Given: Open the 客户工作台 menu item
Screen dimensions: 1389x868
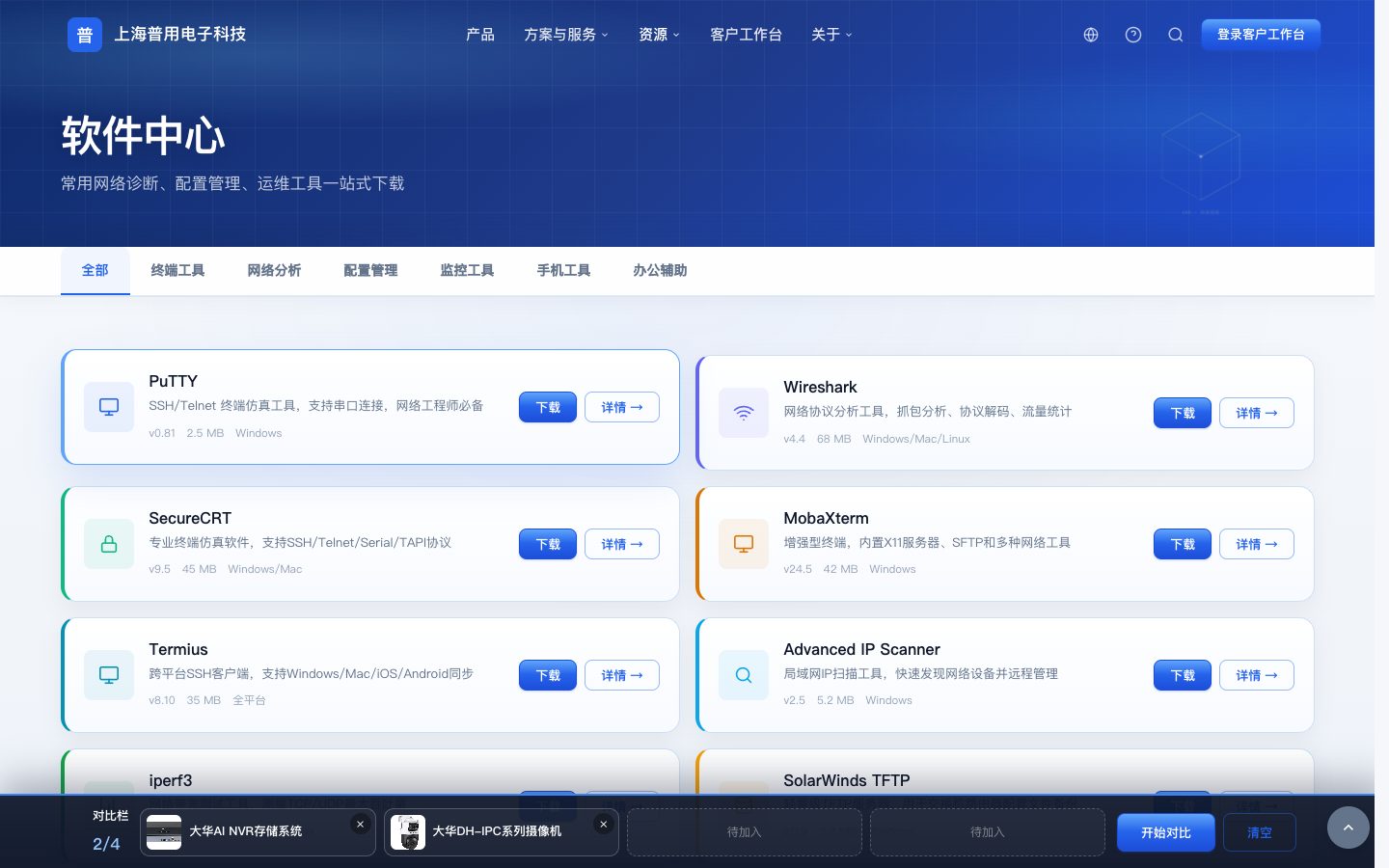Looking at the screenshot, I should (746, 35).
